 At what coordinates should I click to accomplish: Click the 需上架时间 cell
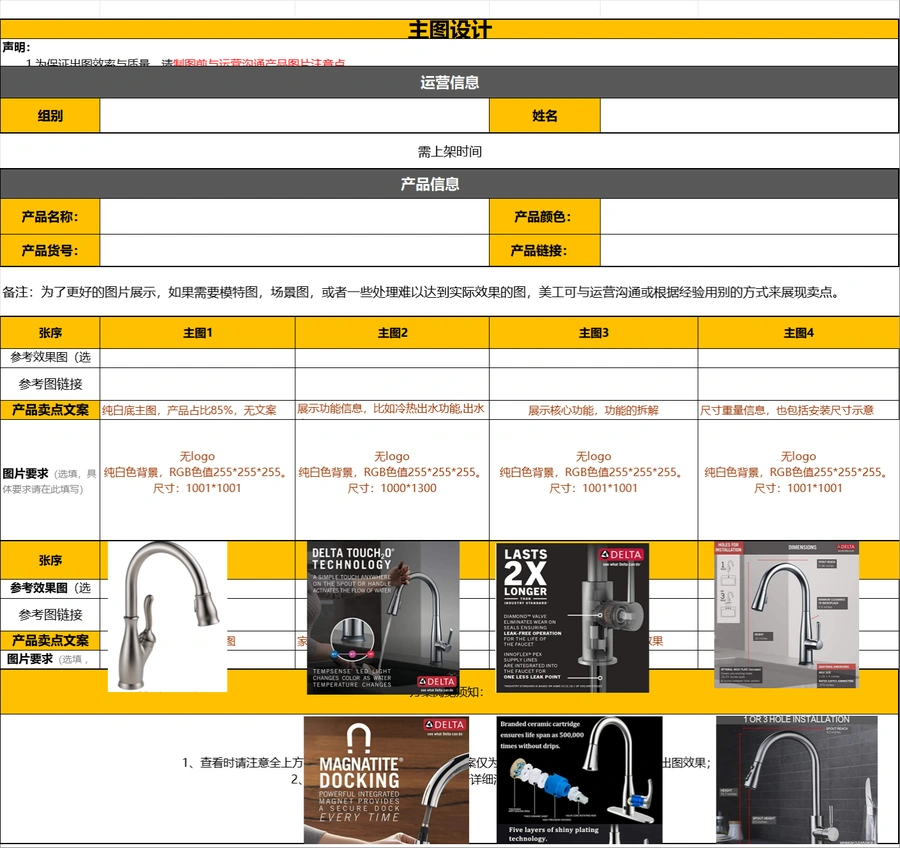point(449,152)
